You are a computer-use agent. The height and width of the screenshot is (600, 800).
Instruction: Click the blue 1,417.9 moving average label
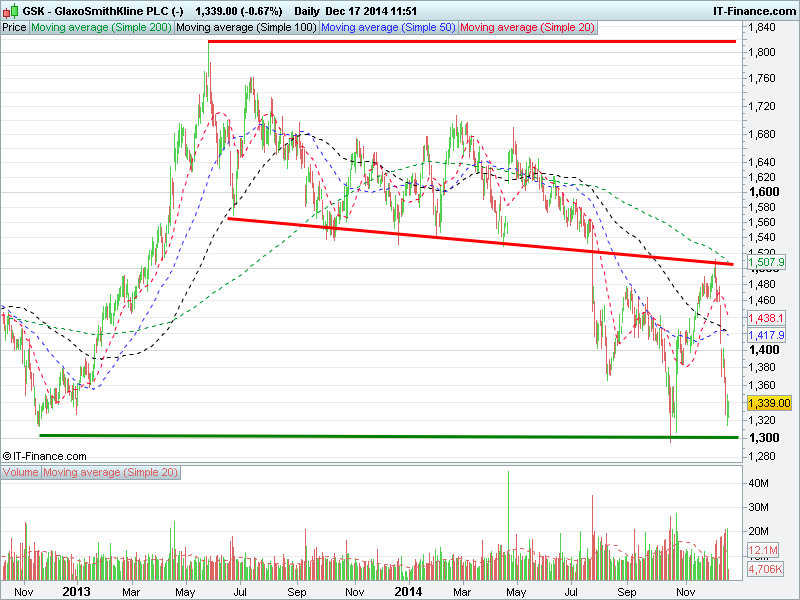tap(766, 335)
